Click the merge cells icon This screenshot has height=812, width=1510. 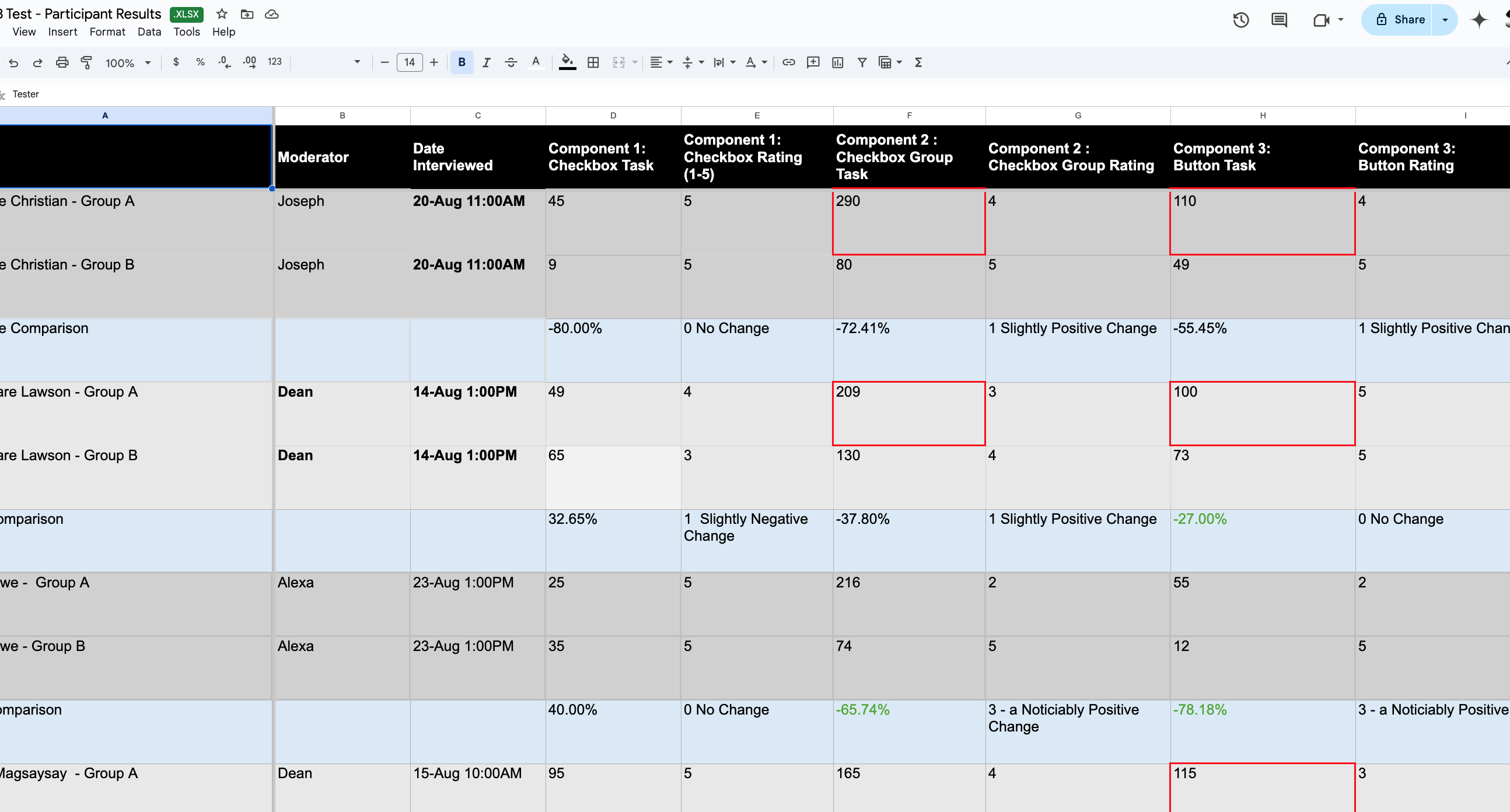point(618,62)
